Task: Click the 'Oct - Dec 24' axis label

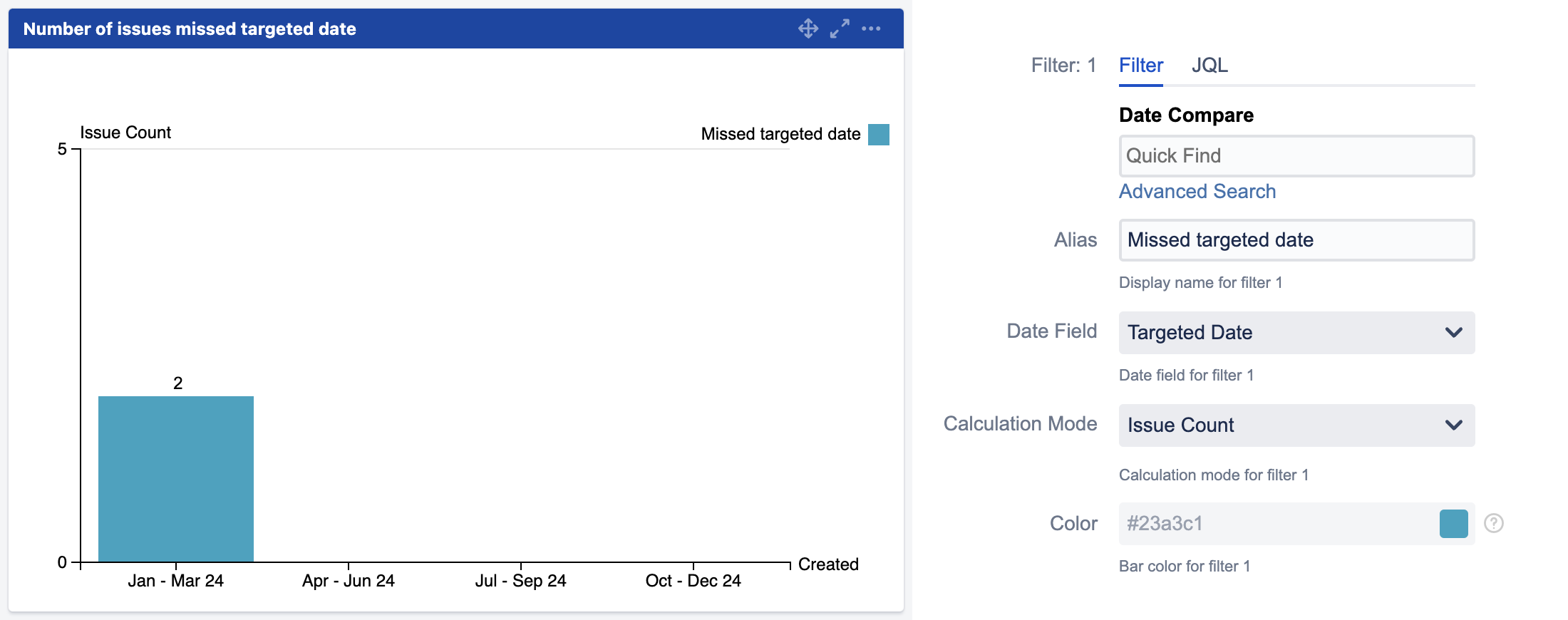Action: pyautogui.click(x=693, y=581)
